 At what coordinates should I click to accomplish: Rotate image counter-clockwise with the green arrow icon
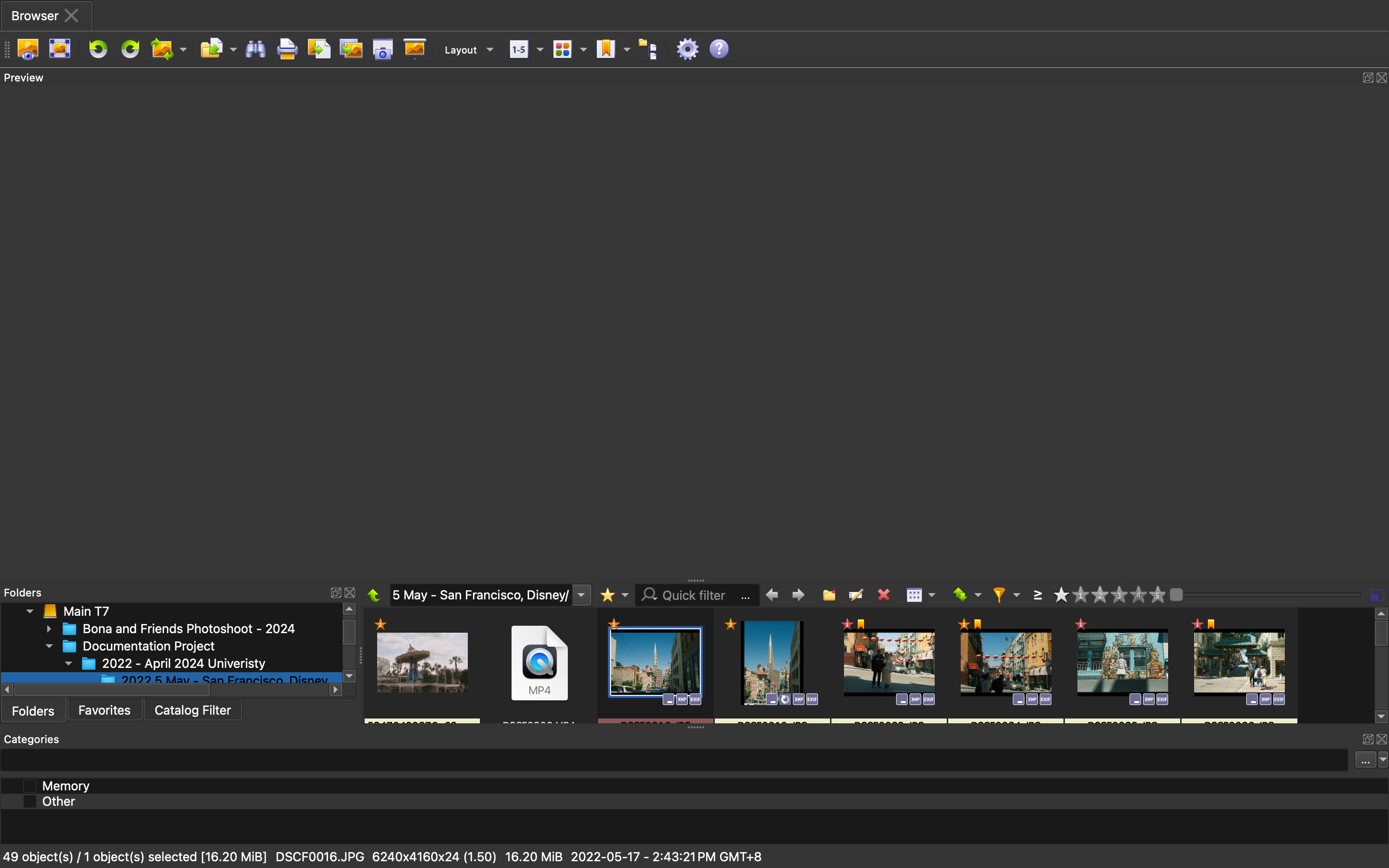point(98,49)
